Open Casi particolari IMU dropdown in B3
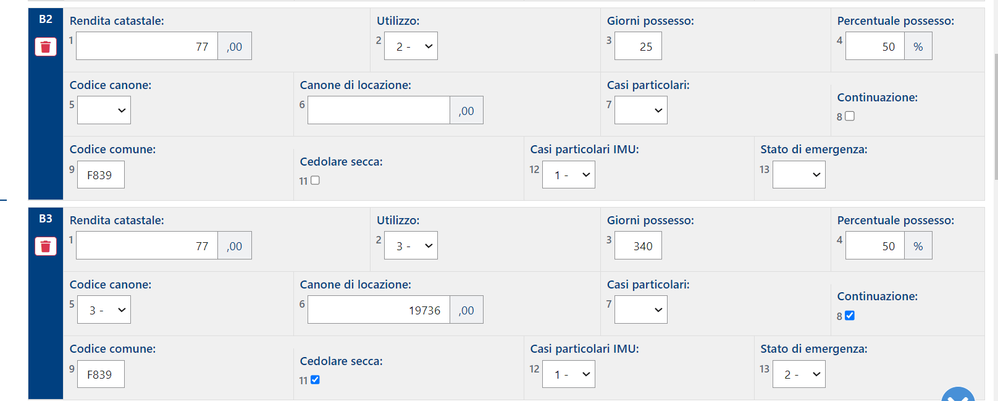The image size is (998, 401). [568, 375]
